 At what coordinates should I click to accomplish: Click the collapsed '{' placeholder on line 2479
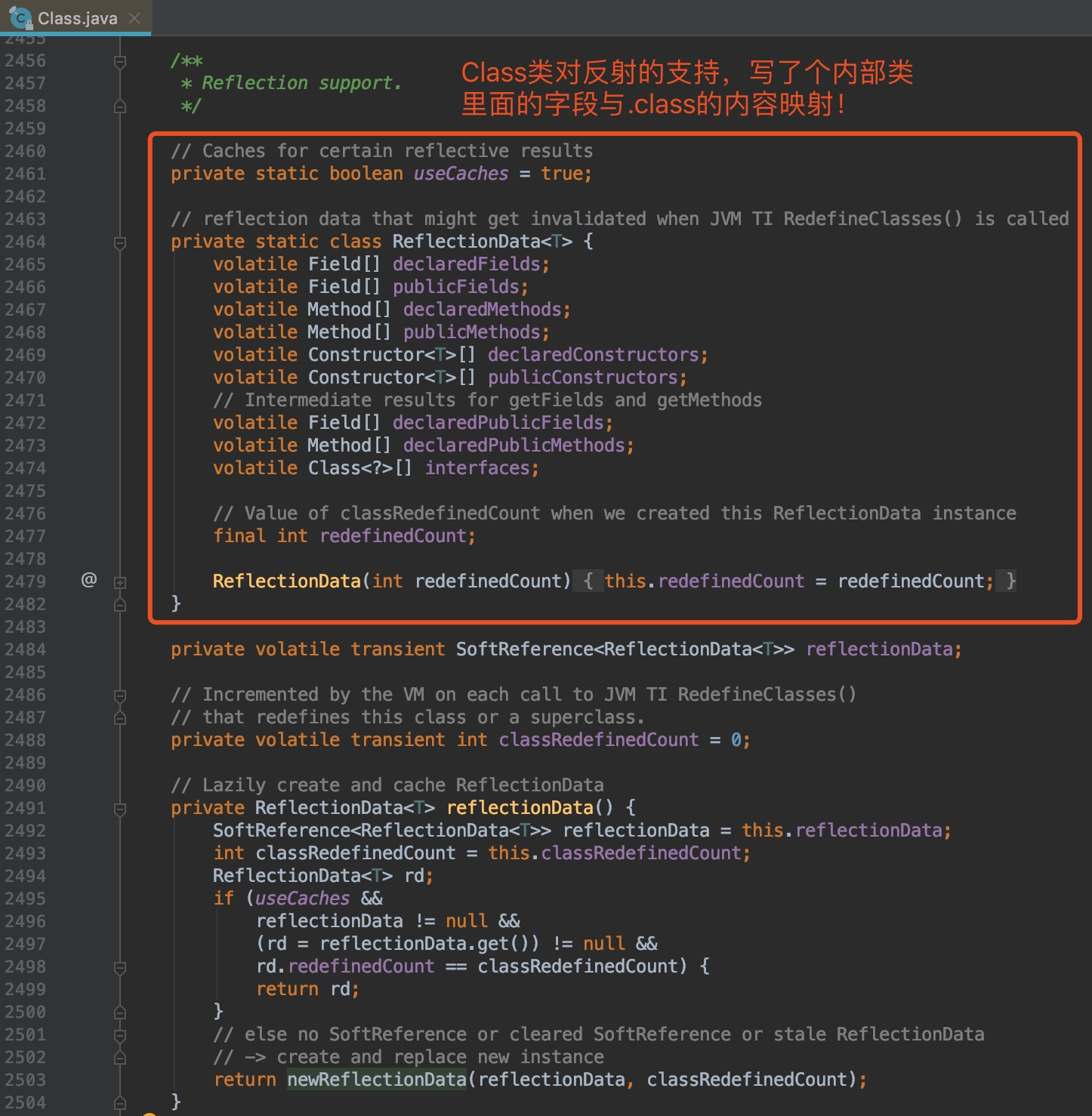[588, 581]
